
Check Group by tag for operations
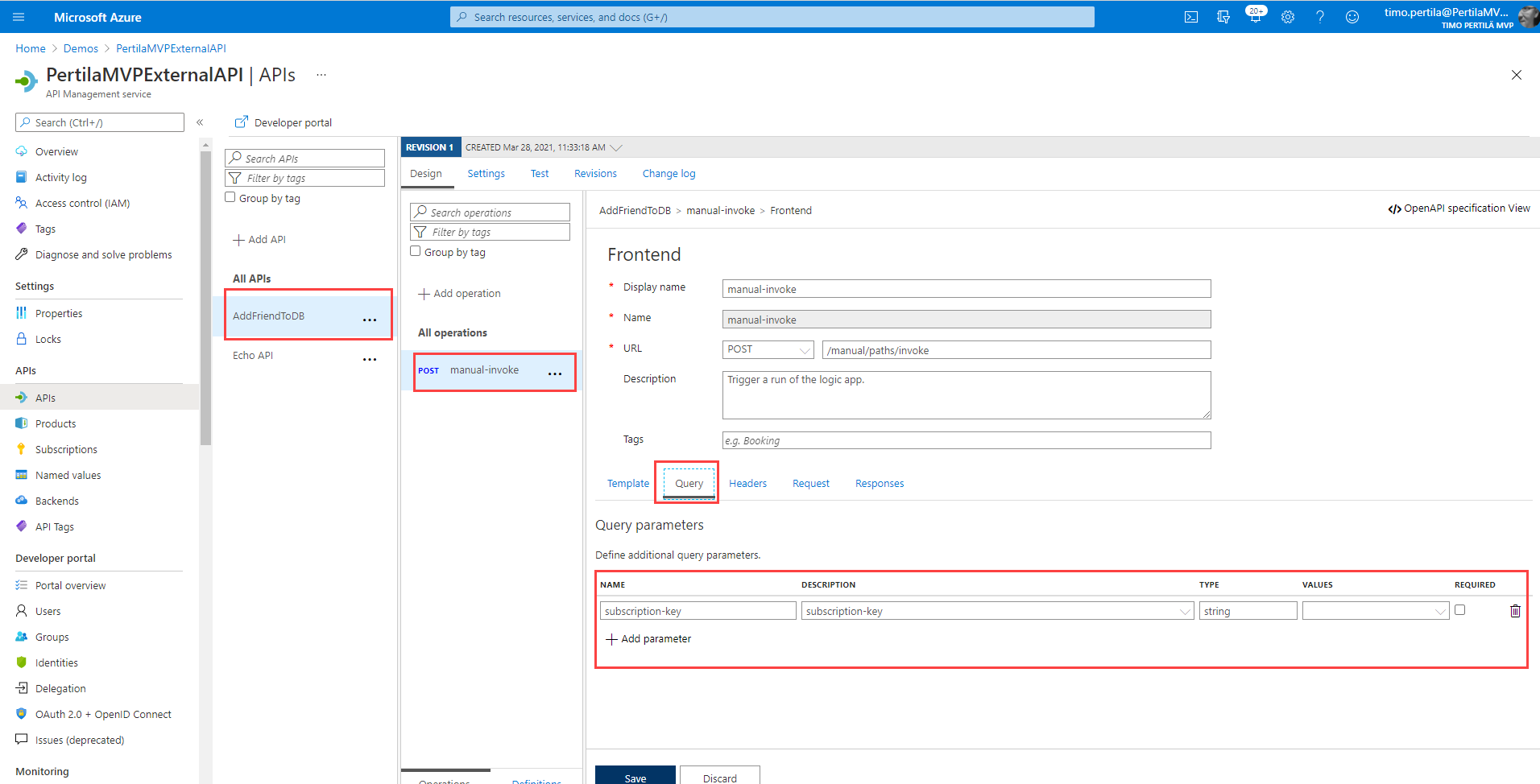(416, 251)
